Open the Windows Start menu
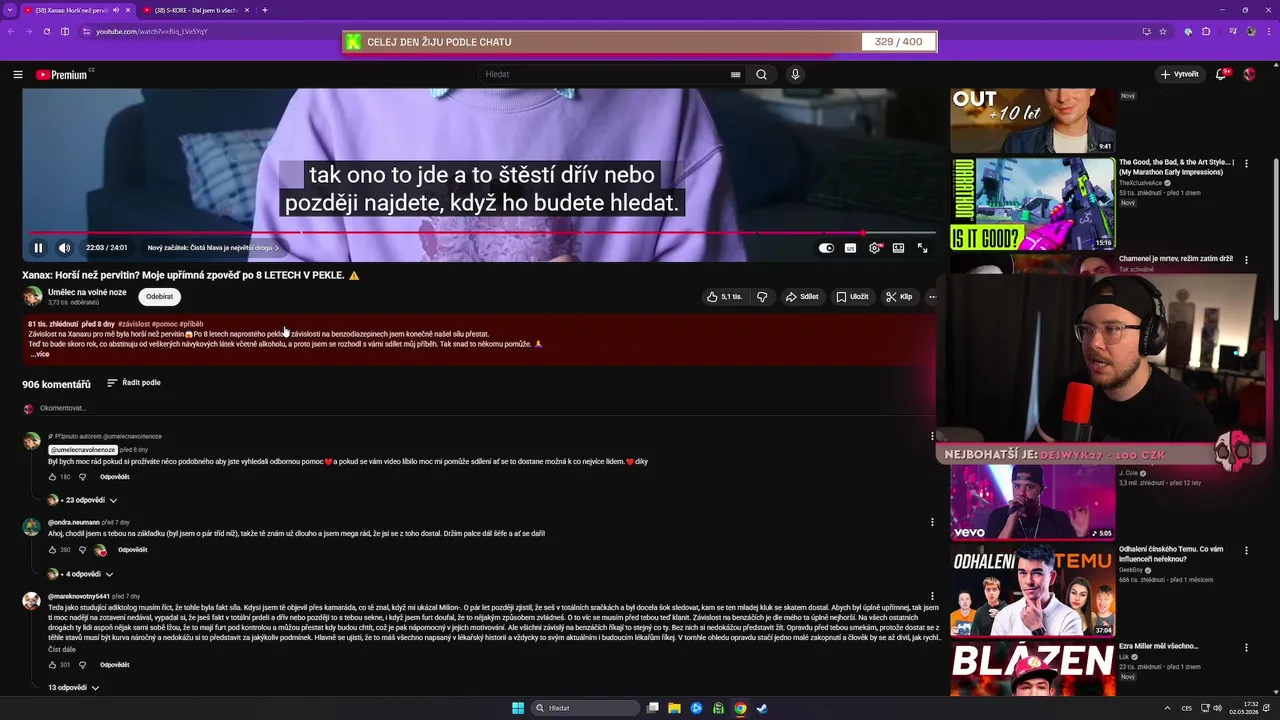The height and width of the screenshot is (720, 1280). [x=518, y=708]
